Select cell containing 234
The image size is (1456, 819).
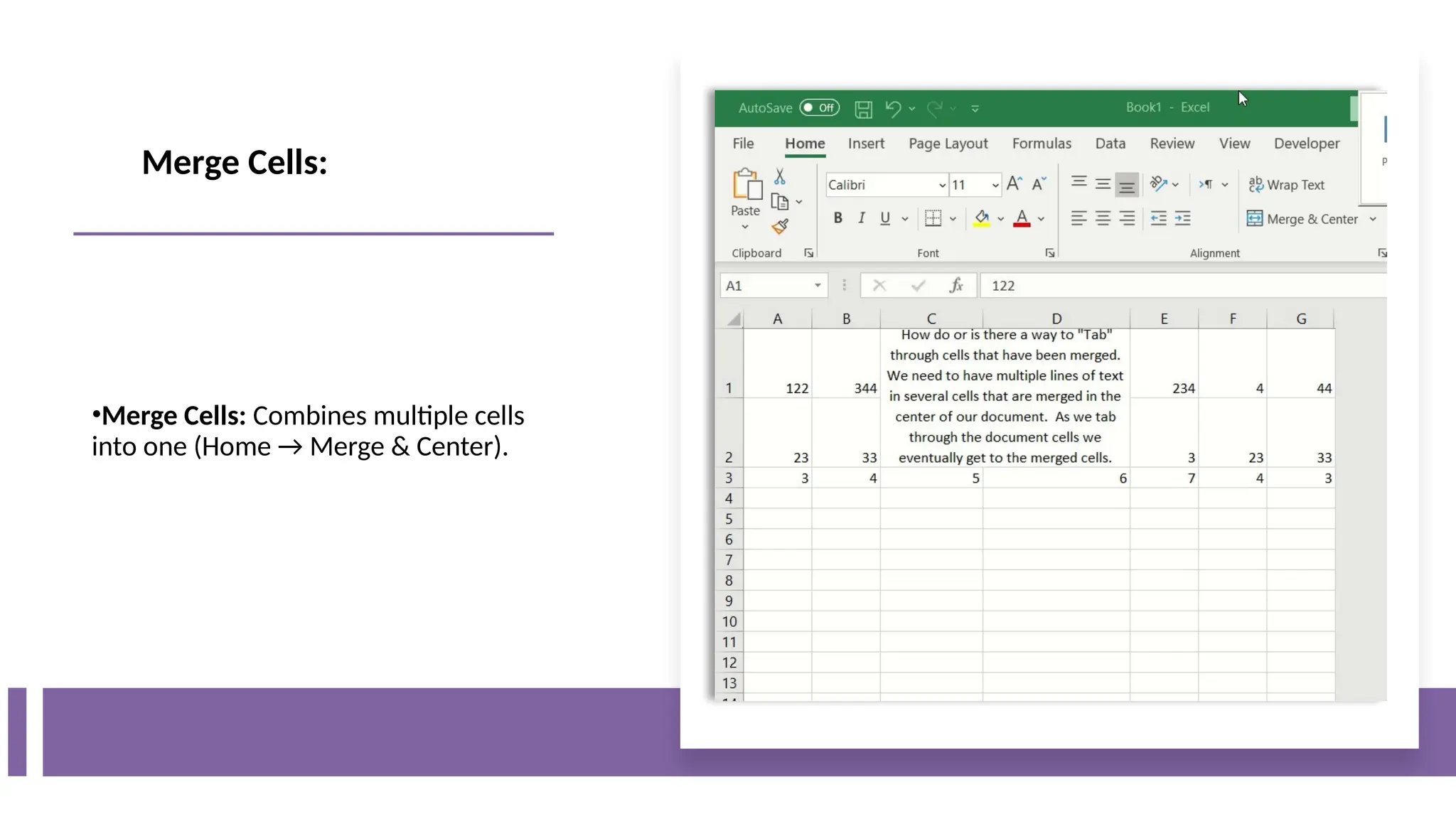pos(1164,364)
